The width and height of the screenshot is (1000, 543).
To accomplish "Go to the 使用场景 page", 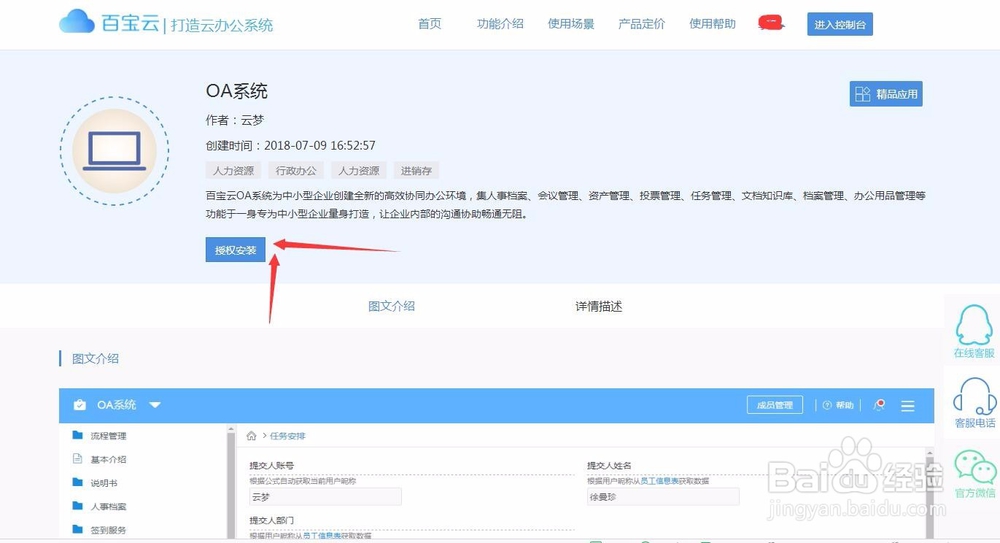I will coord(571,24).
